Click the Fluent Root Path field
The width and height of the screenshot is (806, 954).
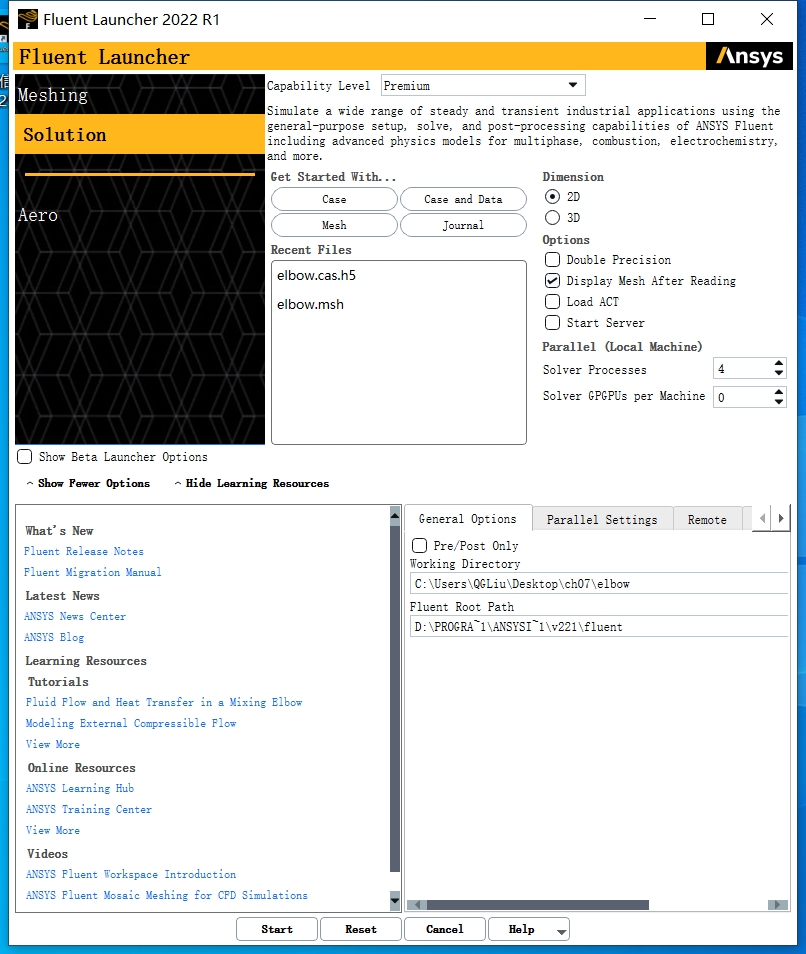(x=599, y=627)
